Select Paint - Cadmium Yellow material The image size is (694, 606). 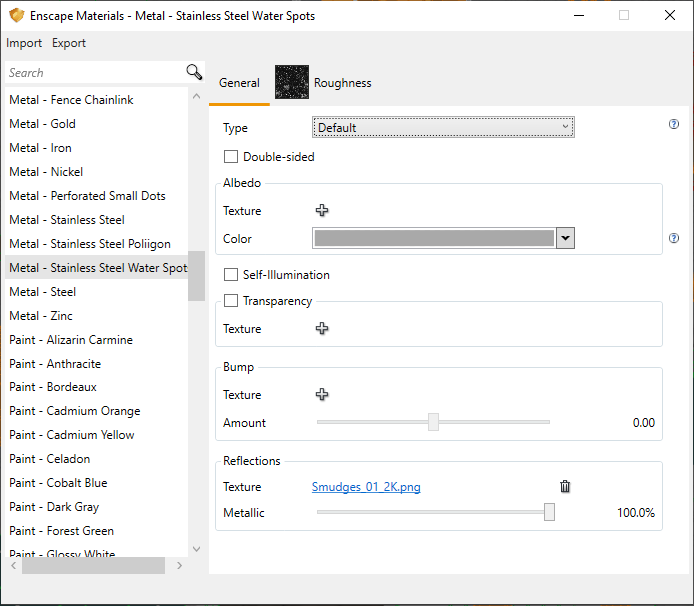(x=96, y=434)
